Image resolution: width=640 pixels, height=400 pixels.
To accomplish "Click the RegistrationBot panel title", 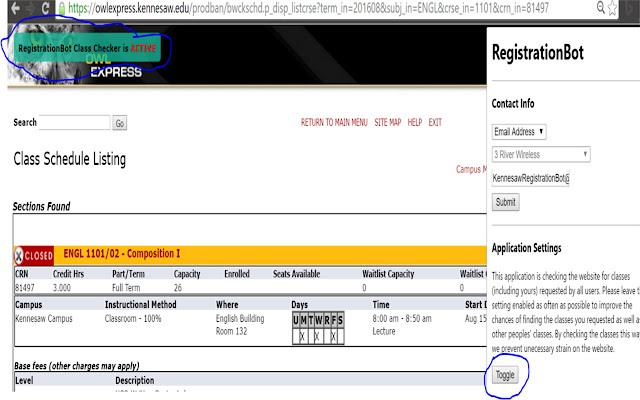I will [x=538, y=53].
